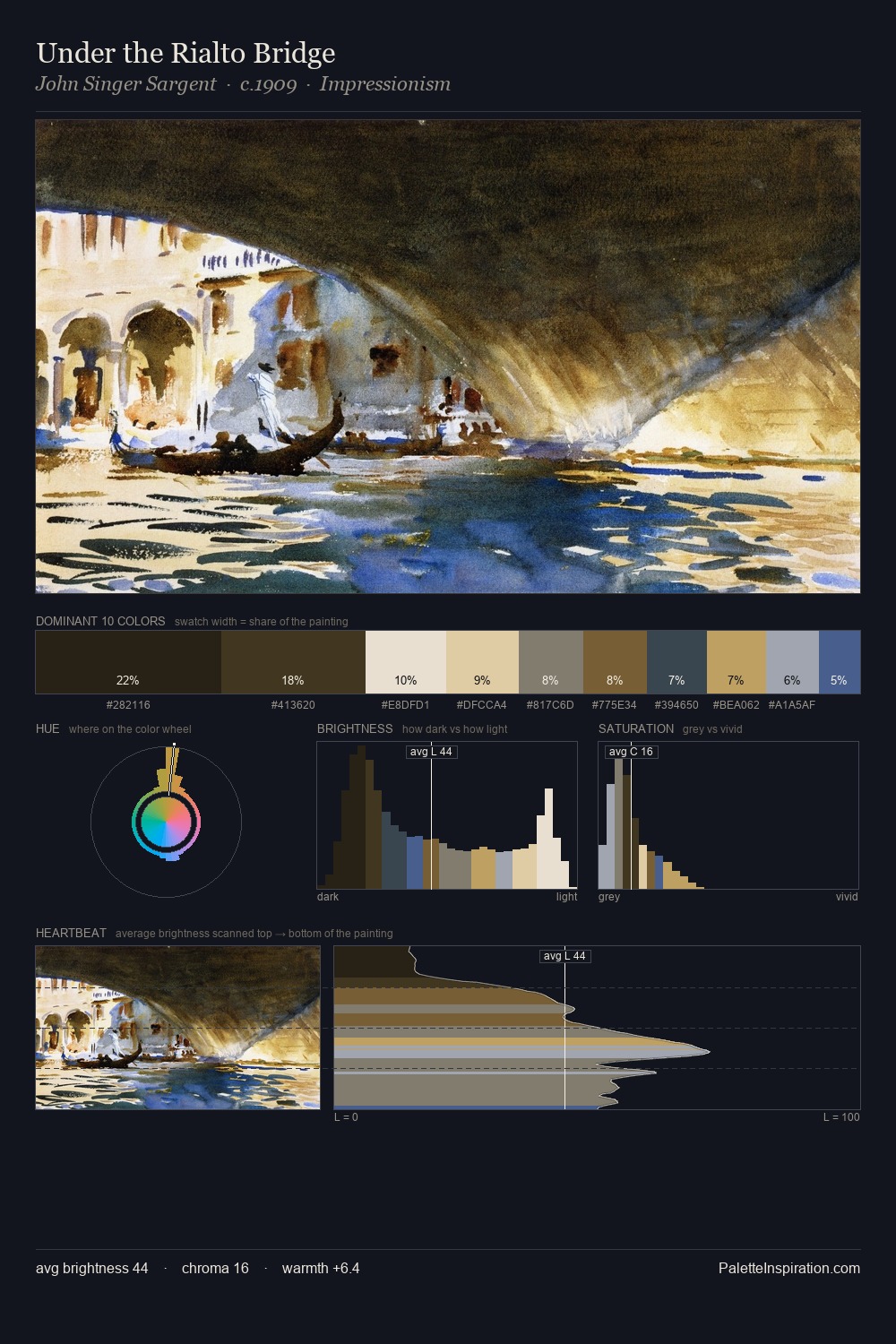Click the 'chroma 16' footer stat
Image resolution: width=896 pixels, height=1344 pixels.
[215, 1268]
